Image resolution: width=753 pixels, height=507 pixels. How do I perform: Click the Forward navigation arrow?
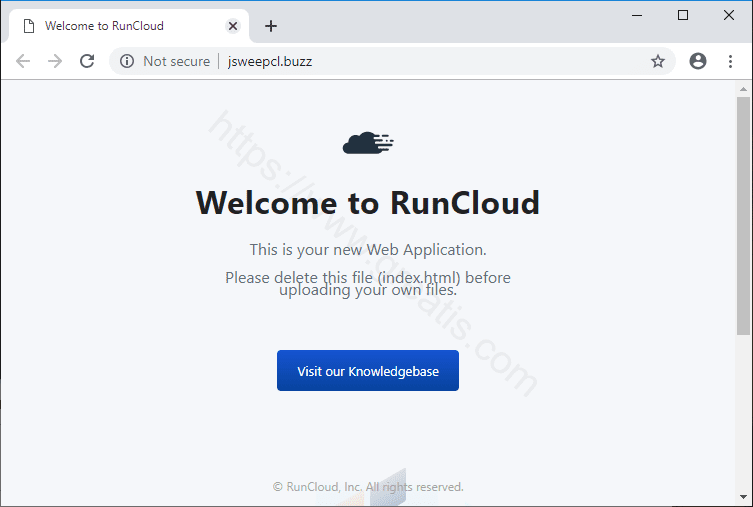click(x=55, y=61)
